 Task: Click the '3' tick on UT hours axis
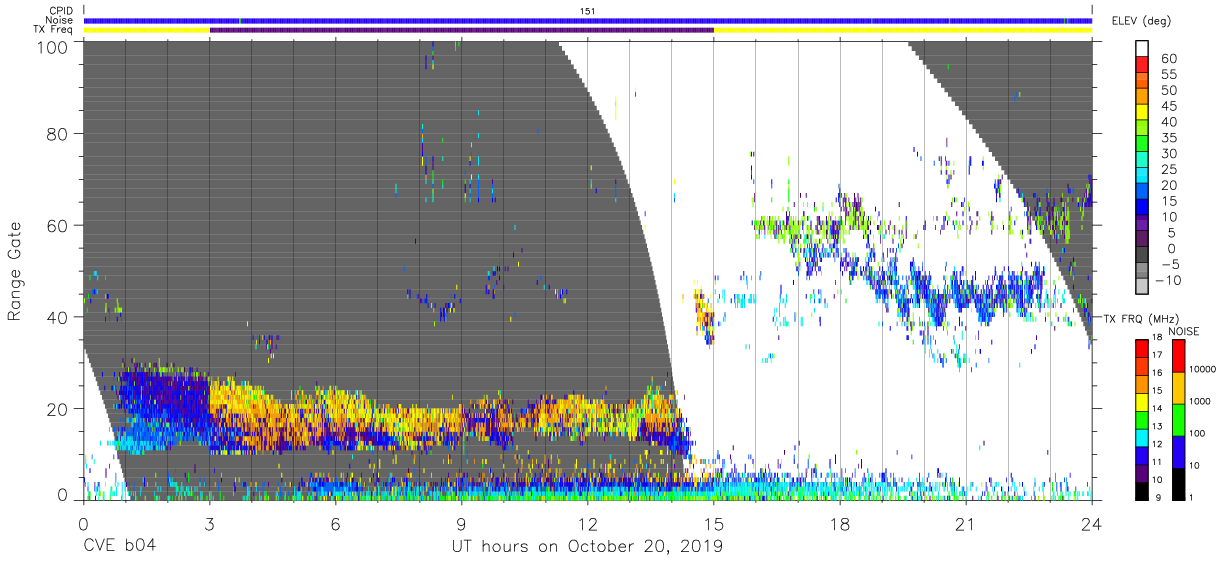[x=209, y=523]
